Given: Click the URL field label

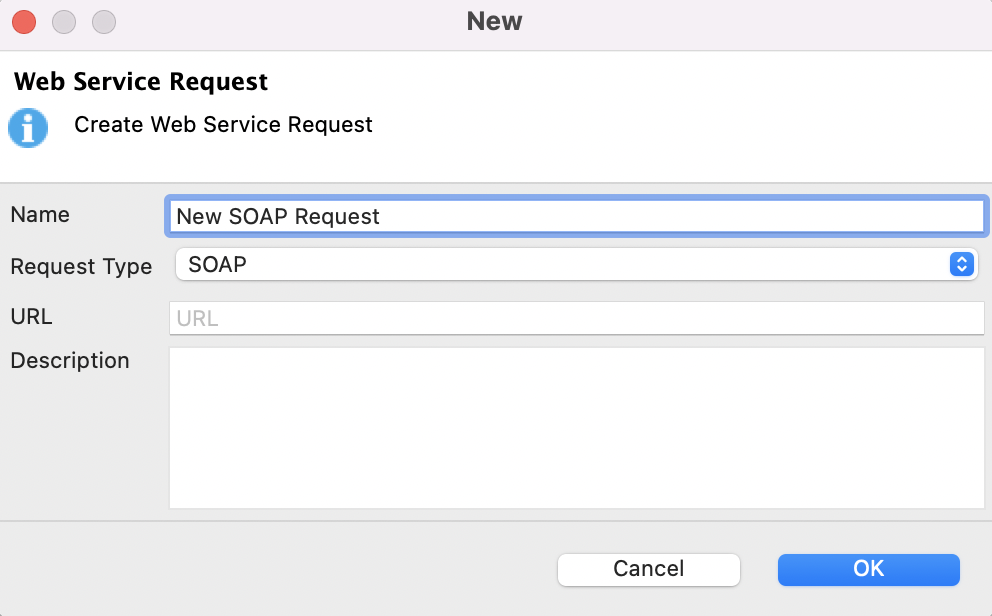Looking at the screenshot, I should click(x=31, y=317).
